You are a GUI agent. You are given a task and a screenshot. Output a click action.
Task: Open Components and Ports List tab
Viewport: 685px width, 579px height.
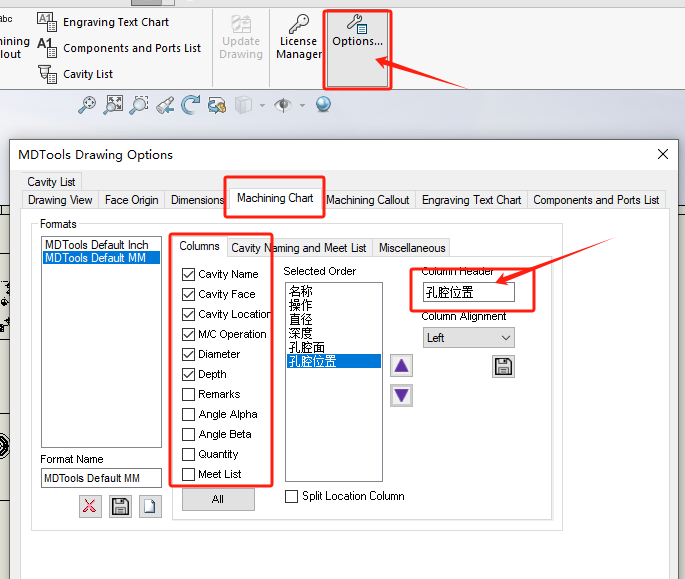point(596,200)
